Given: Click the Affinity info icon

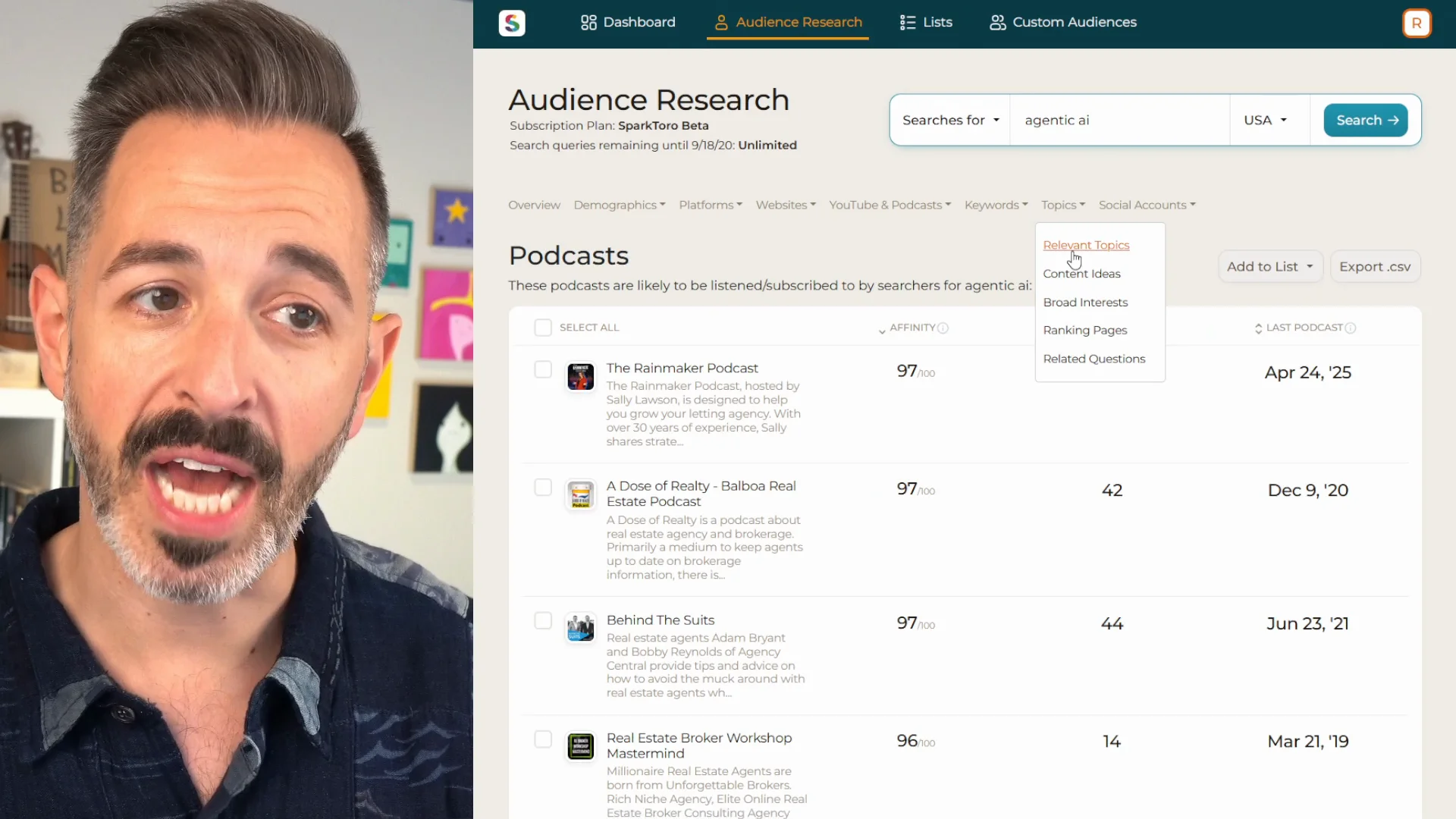Looking at the screenshot, I should tap(943, 328).
